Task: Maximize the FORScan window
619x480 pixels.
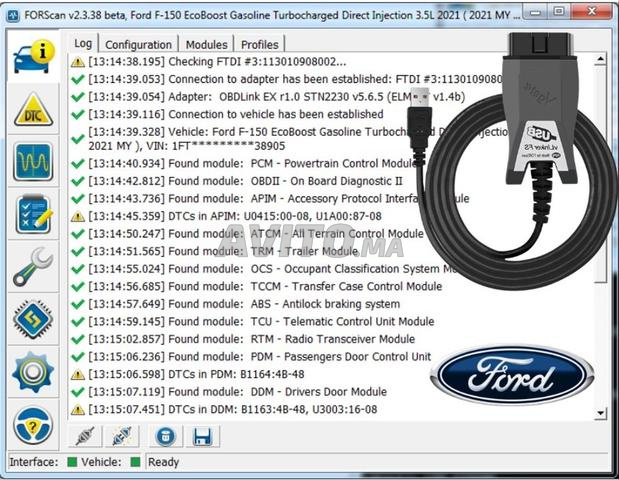Action: [x=558, y=12]
